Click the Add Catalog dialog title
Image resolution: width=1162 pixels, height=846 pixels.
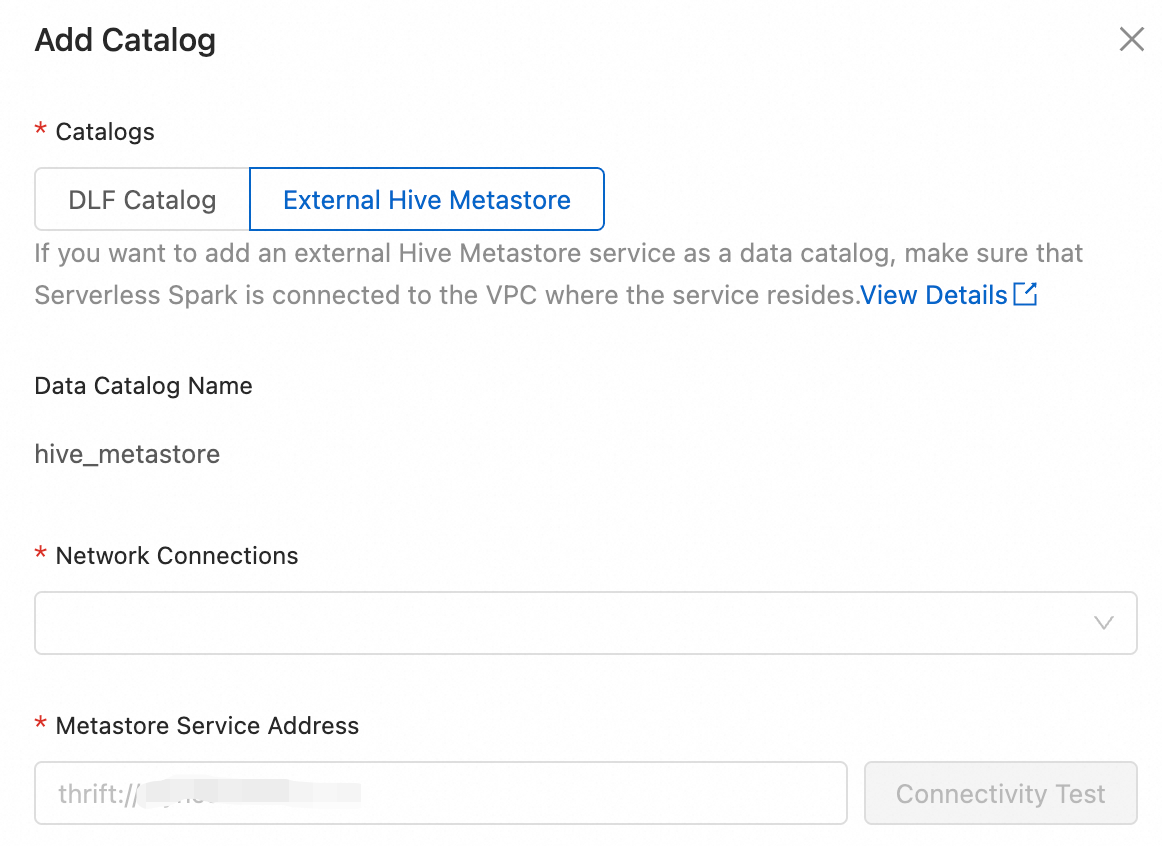[x=125, y=41]
